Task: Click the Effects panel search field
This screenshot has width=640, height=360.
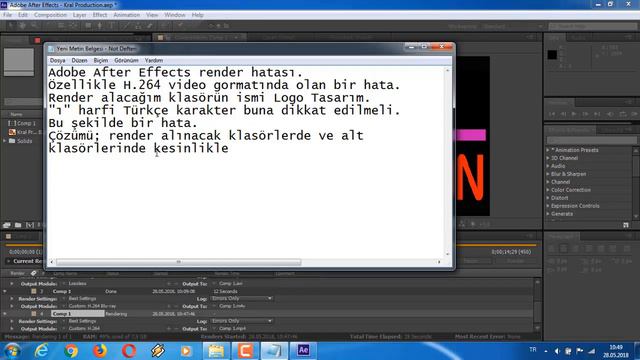Action: coord(592,140)
